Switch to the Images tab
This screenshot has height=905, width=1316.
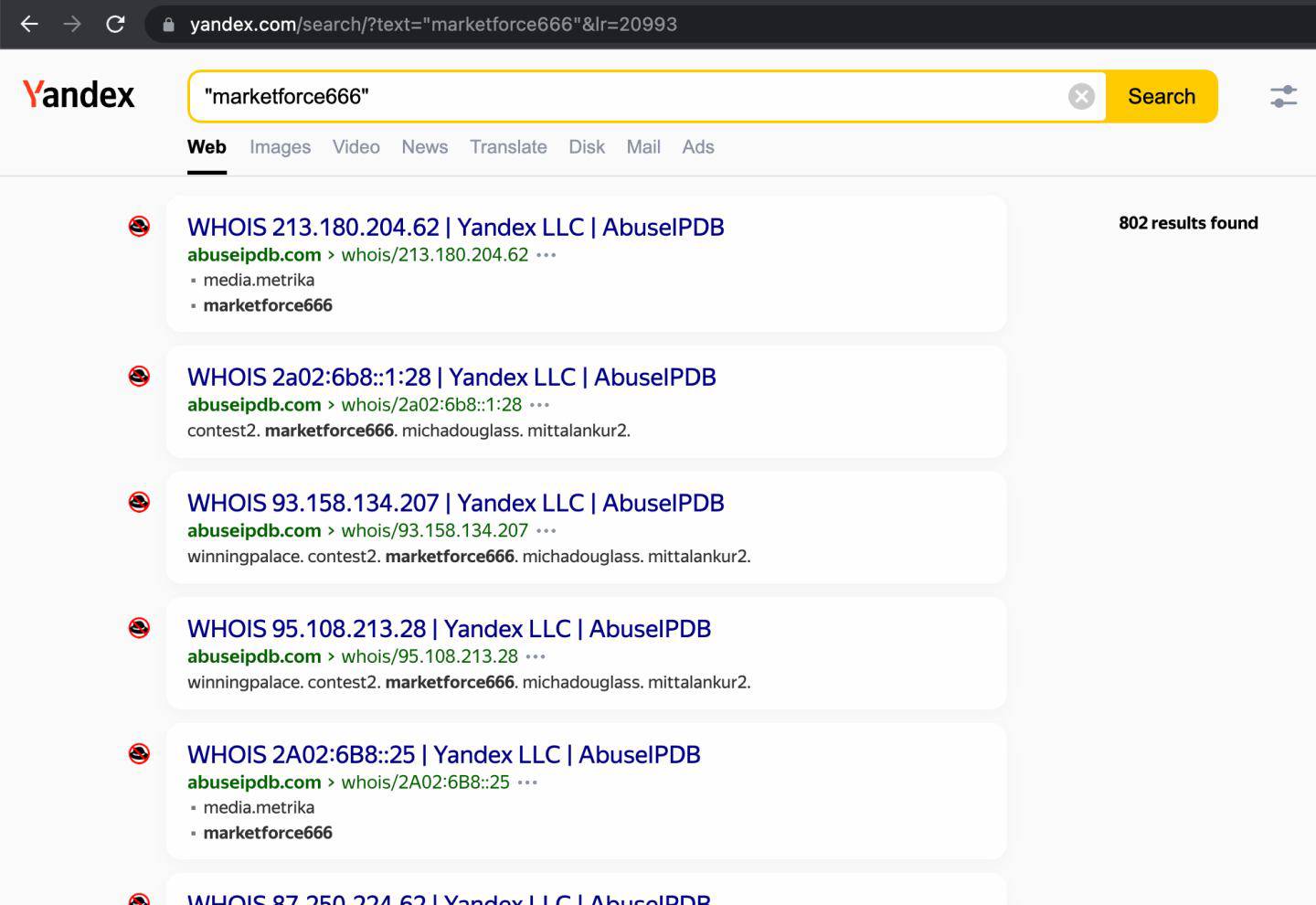coord(280,147)
